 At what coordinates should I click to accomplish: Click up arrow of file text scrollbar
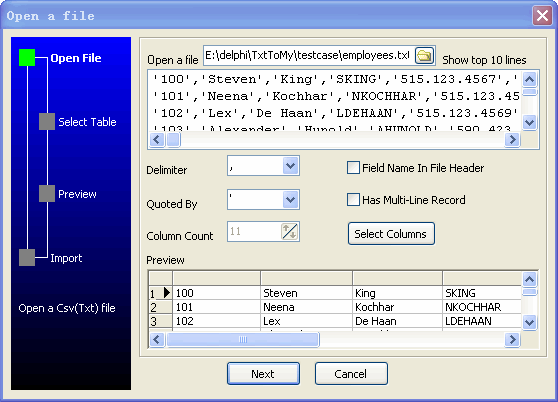click(x=530, y=79)
